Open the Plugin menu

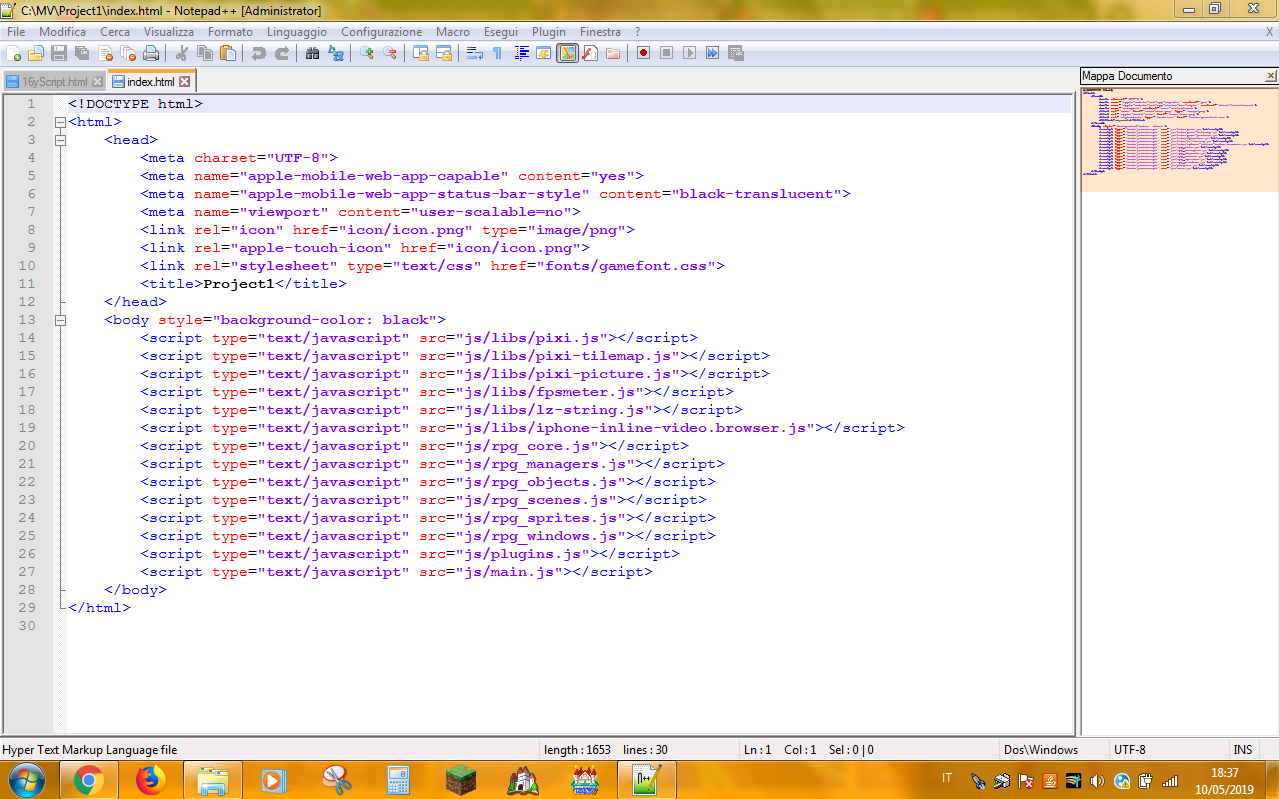coord(549,32)
